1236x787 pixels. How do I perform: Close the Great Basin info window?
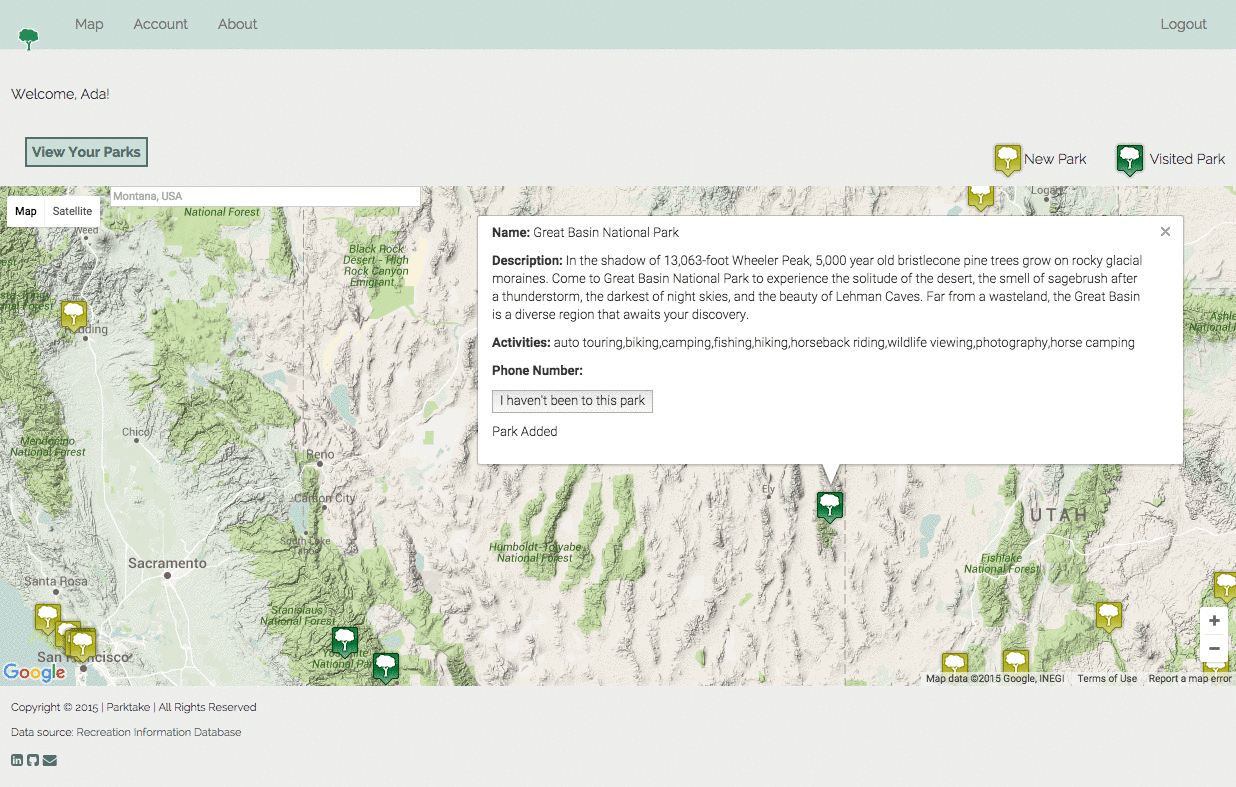[x=1165, y=232]
